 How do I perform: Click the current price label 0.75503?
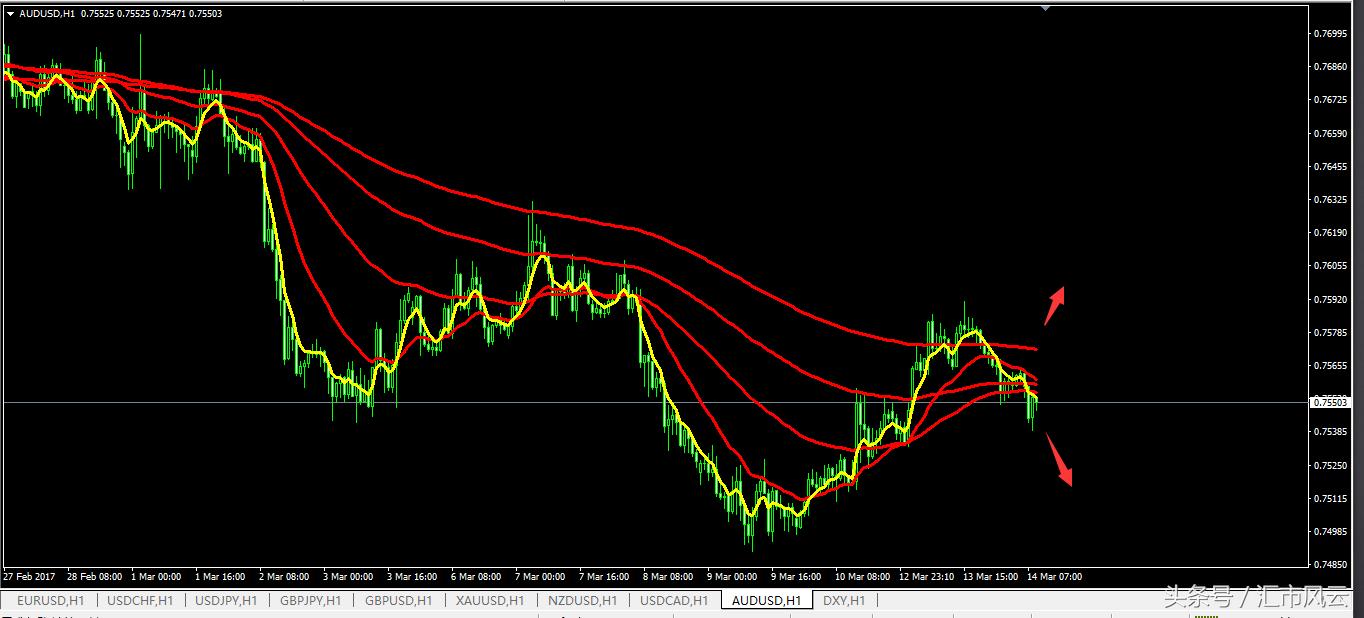pyautogui.click(x=1329, y=402)
